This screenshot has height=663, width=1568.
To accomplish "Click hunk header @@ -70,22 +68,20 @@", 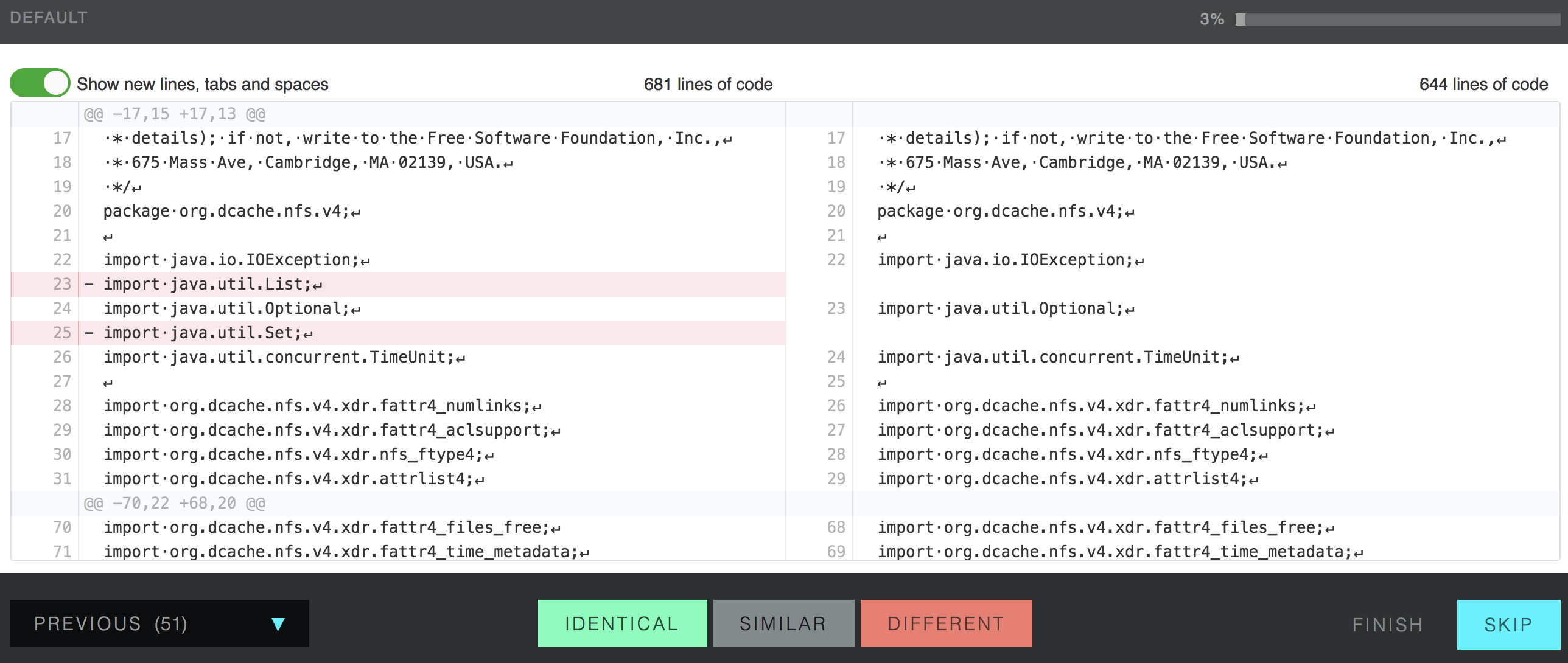I will (x=174, y=504).
